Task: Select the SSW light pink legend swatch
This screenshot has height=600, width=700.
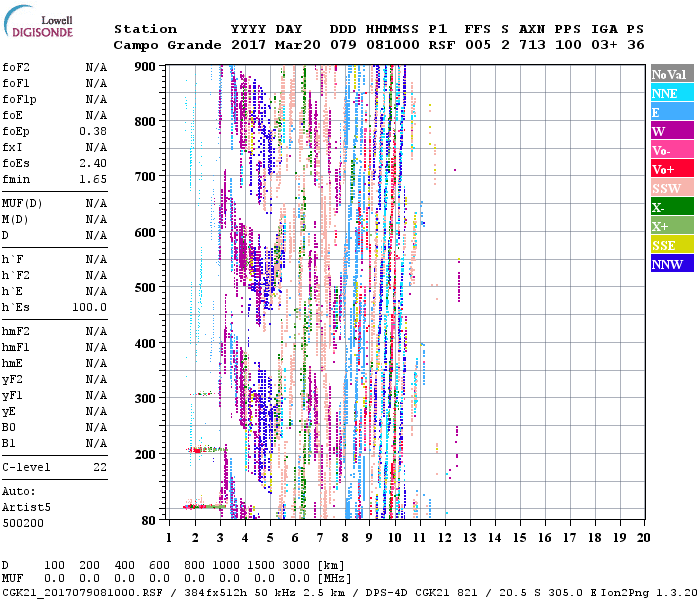Action: click(x=672, y=188)
